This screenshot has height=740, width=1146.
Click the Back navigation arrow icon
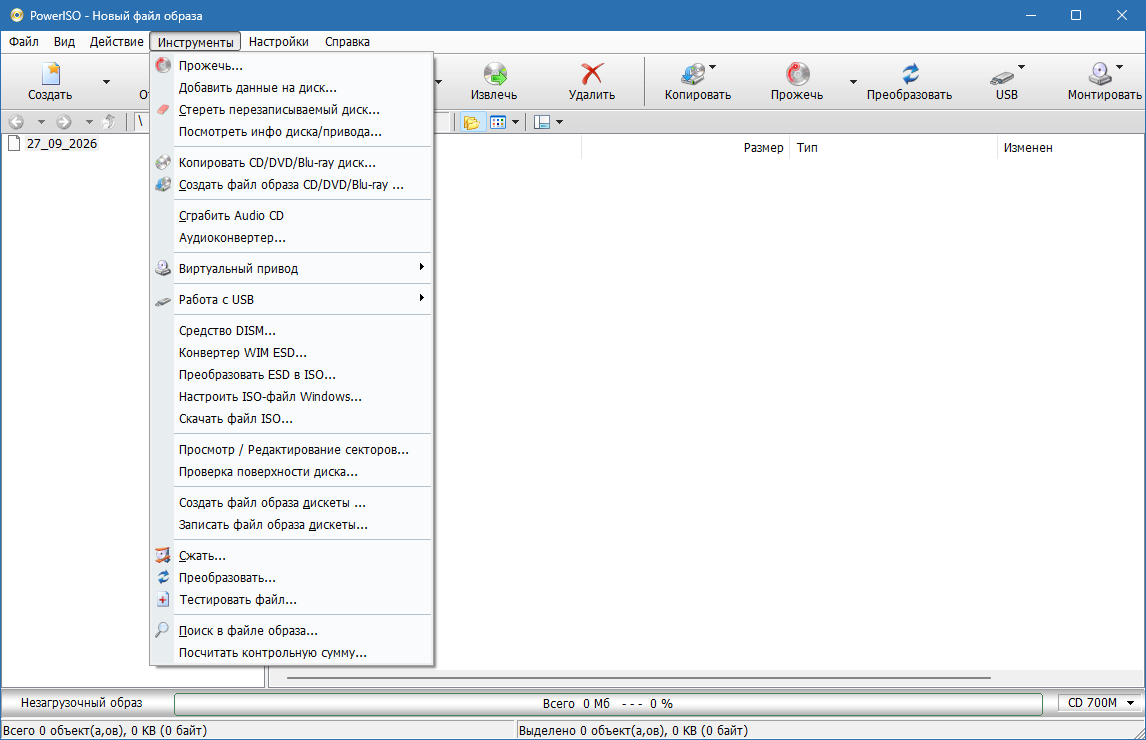[x=16, y=122]
